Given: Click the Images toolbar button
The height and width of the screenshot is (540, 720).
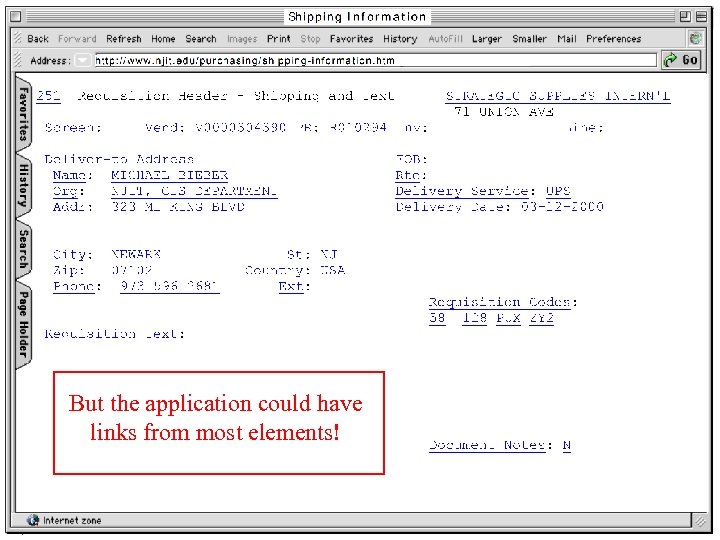Looking at the screenshot, I should [x=242, y=39].
